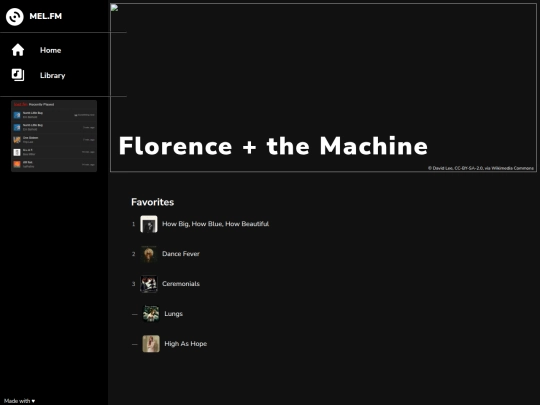This screenshot has width=540, height=405.
Task: Click the Library music note icon
Action: click(18, 75)
